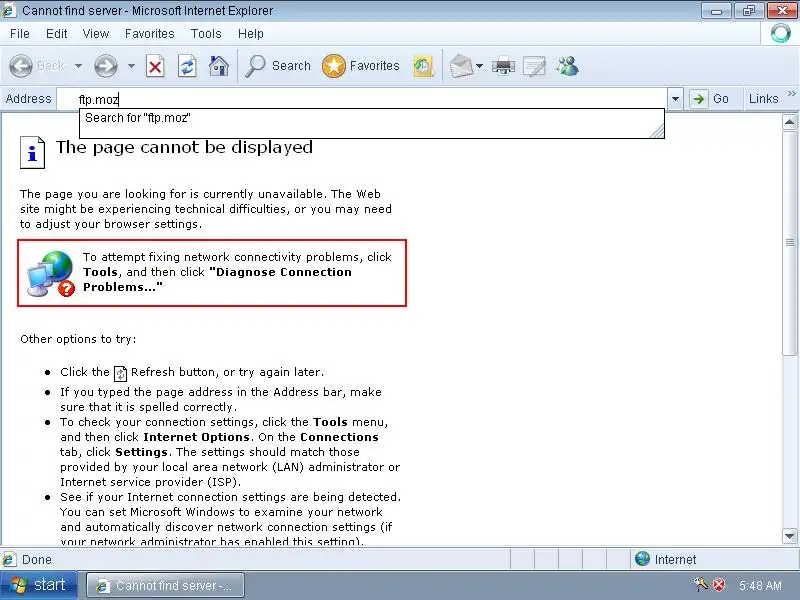
Task: Open the Edit menu
Action: (x=56, y=34)
